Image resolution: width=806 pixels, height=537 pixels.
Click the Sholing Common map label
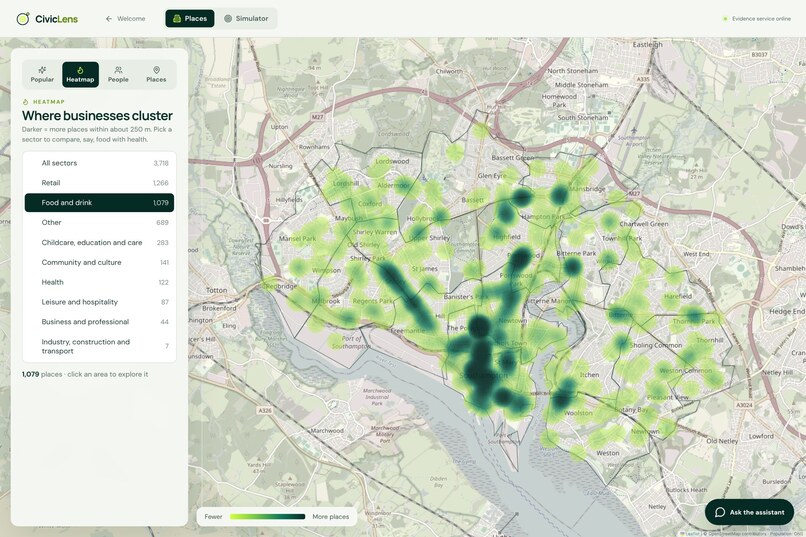pos(656,345)
